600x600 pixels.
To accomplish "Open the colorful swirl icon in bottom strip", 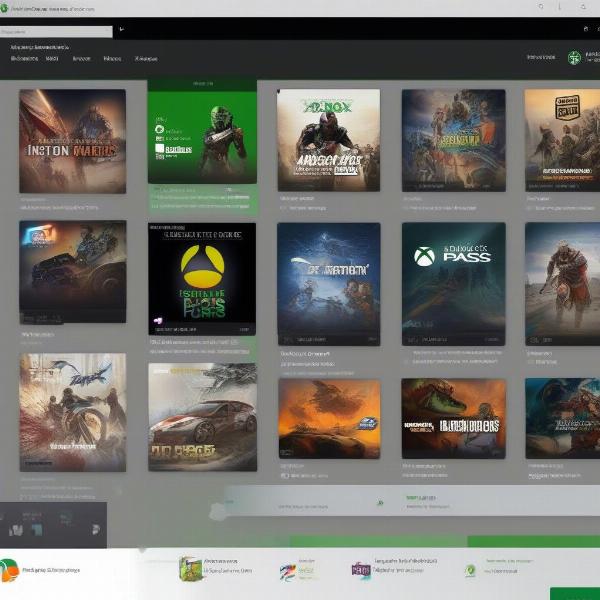I will tap(288, 572).
